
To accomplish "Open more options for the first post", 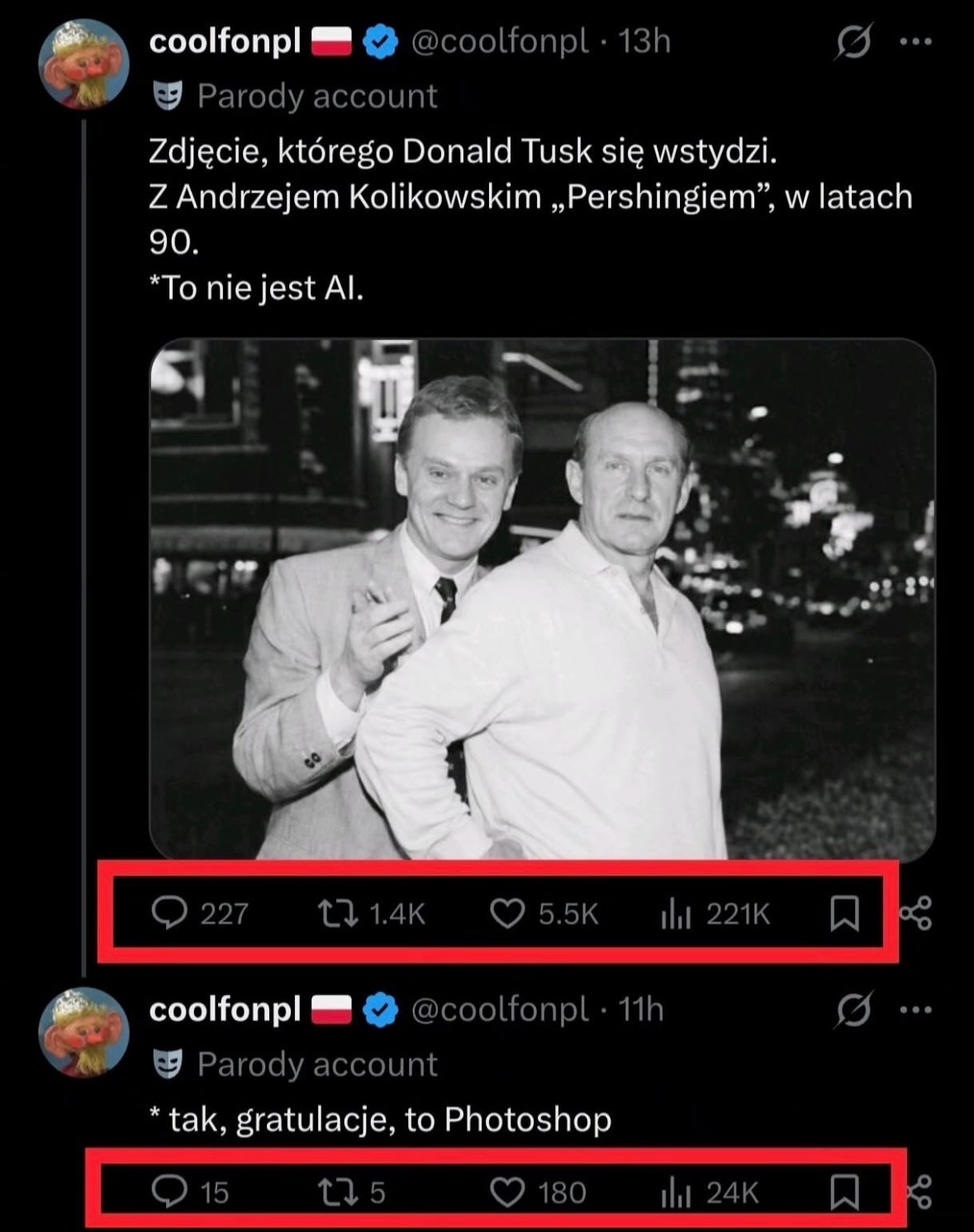I will [x=915, y=41].
